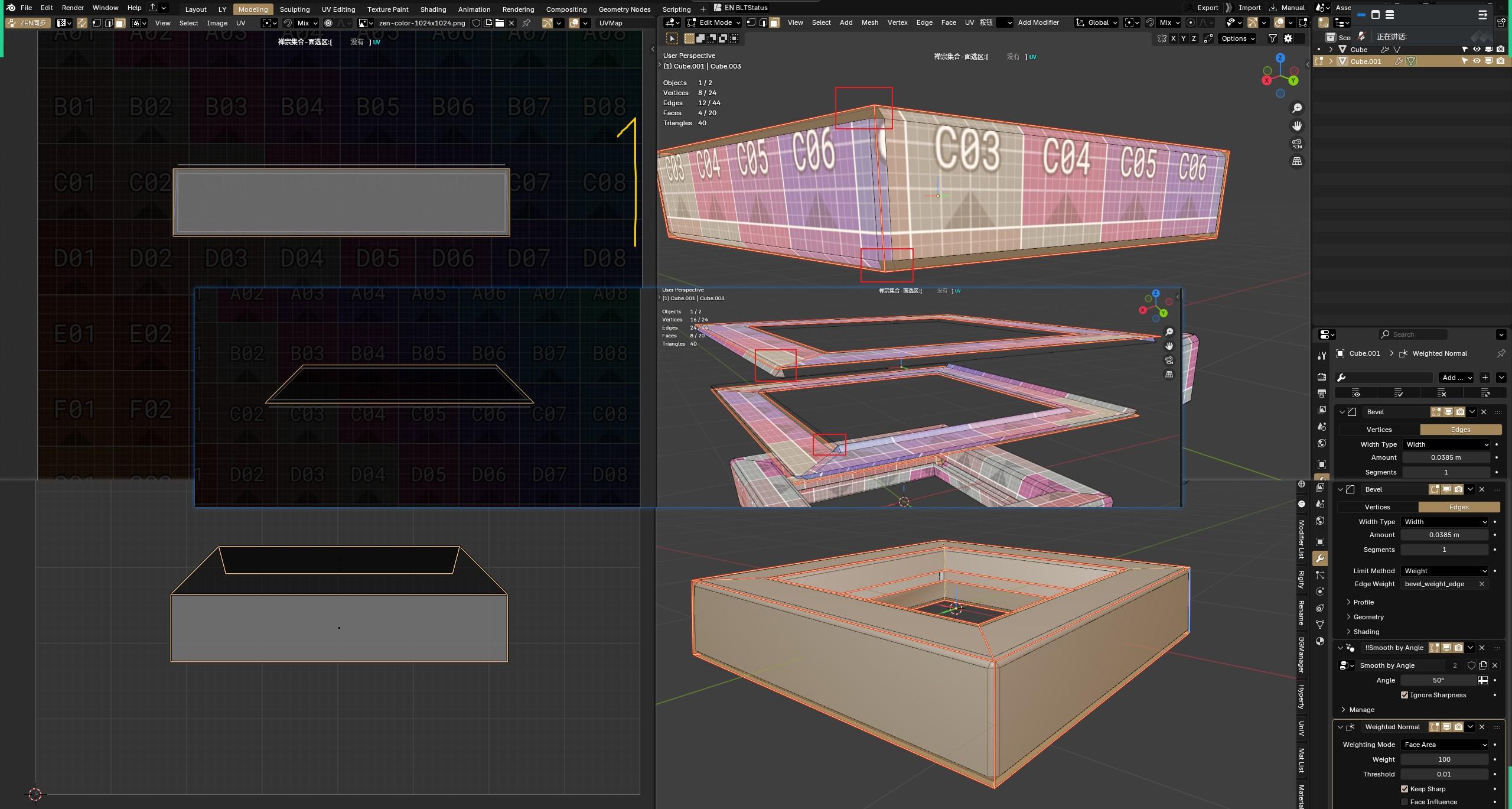Switch to orthographic grid gizmo in top viewport
Screen dimensions: 1512x809
coord(1297,161)
